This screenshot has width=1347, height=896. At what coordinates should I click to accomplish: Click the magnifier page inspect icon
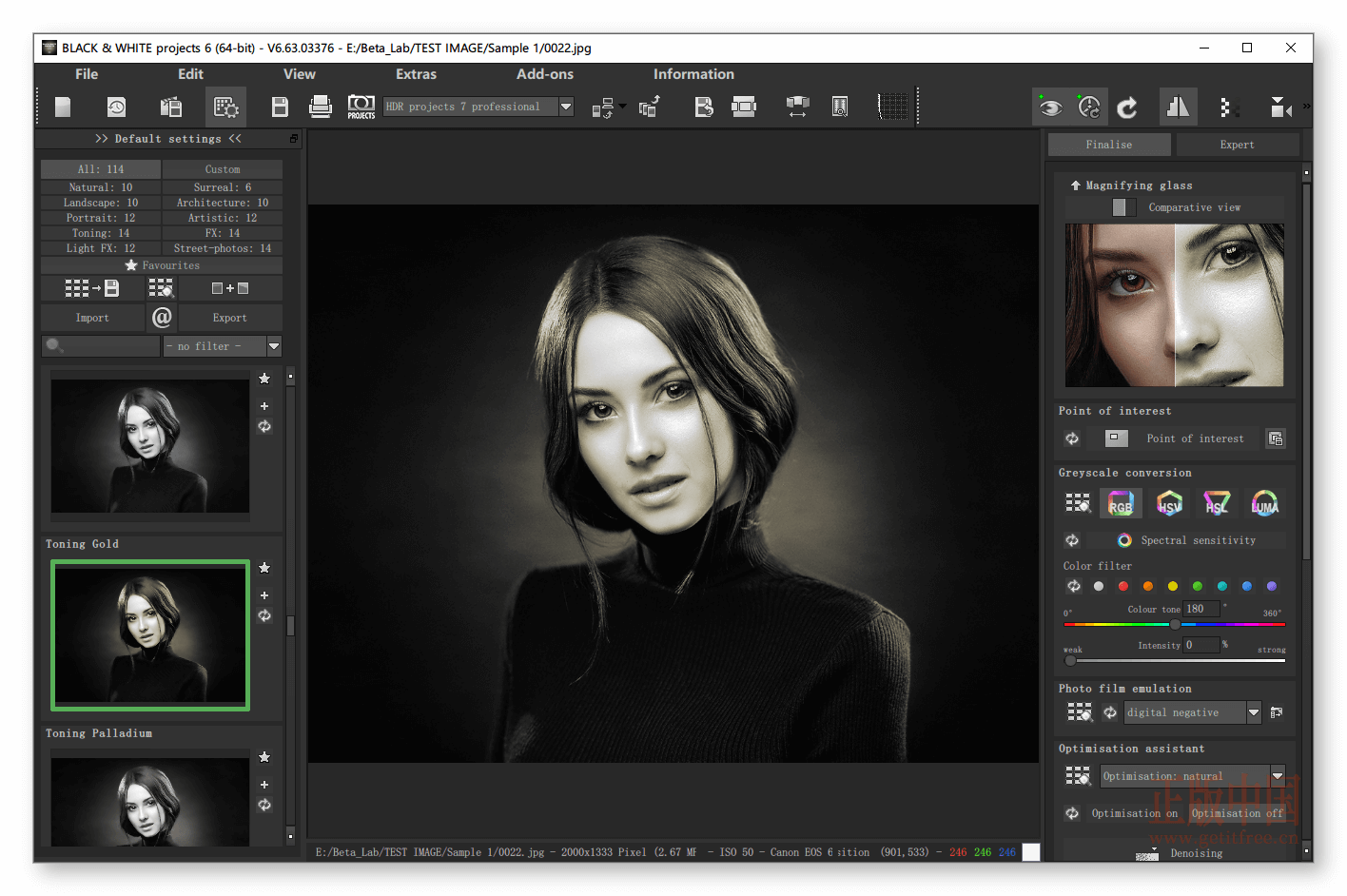click(840, 107)
